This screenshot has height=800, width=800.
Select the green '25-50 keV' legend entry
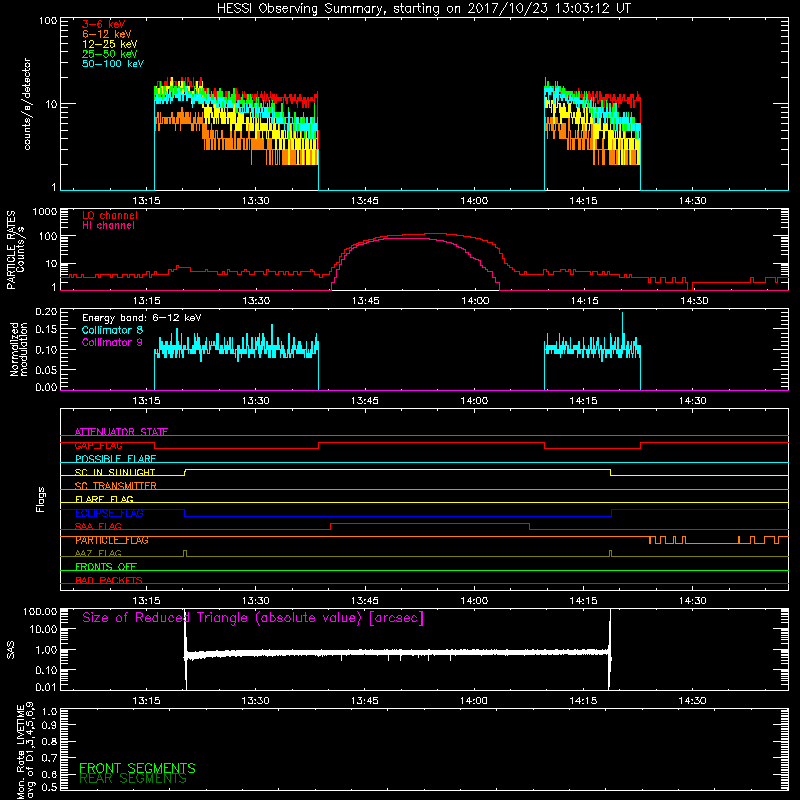[110, 54]
